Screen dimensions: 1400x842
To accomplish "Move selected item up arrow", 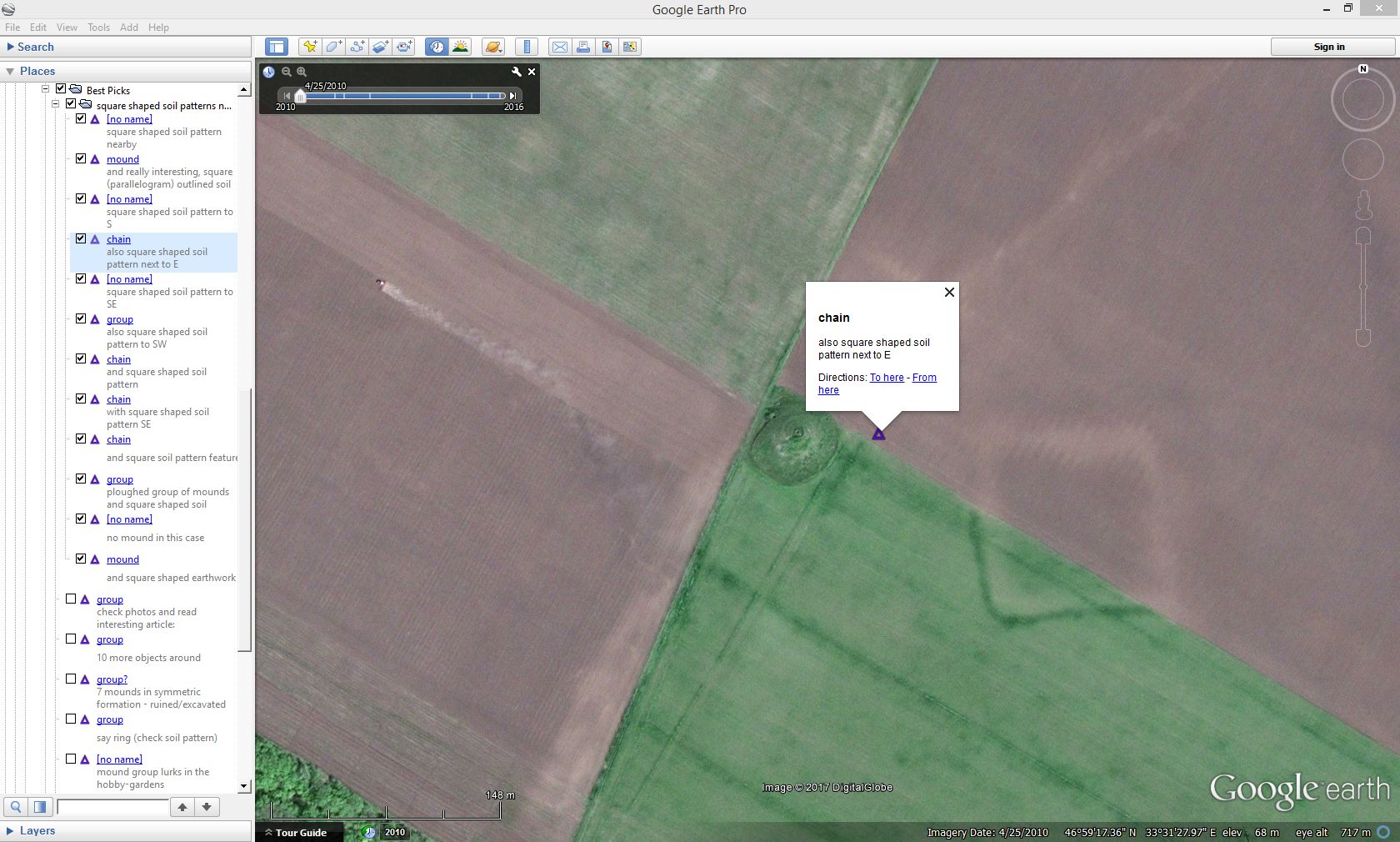I will 182,807.
